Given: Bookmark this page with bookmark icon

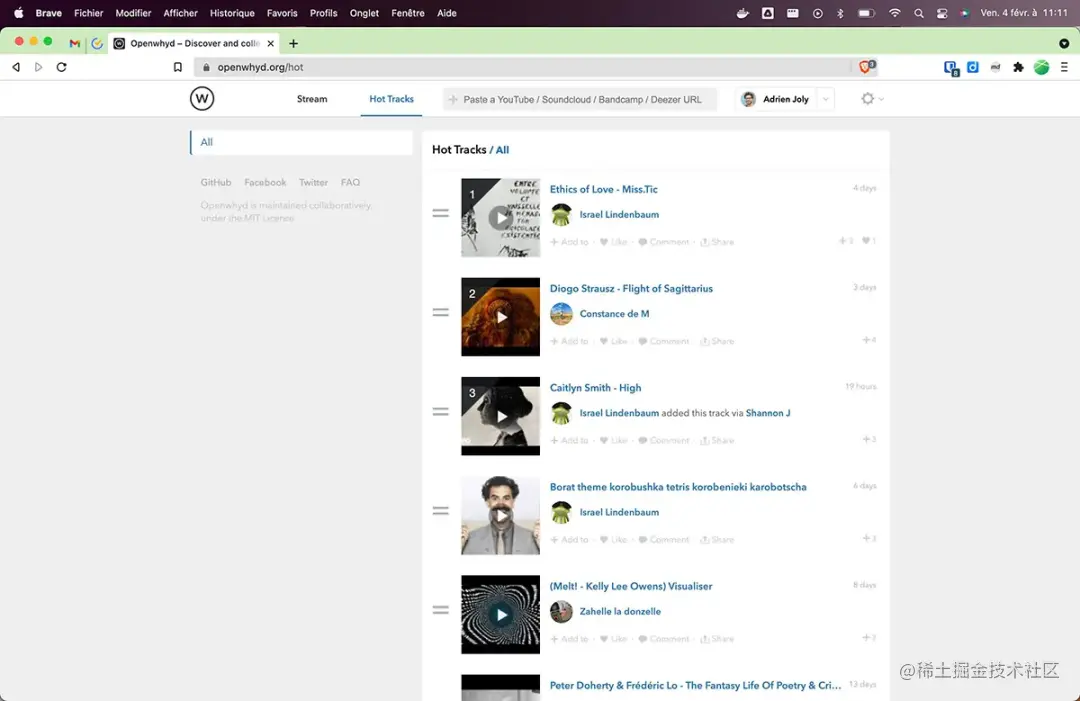Looking at the screenshot, I should point(178,67).
